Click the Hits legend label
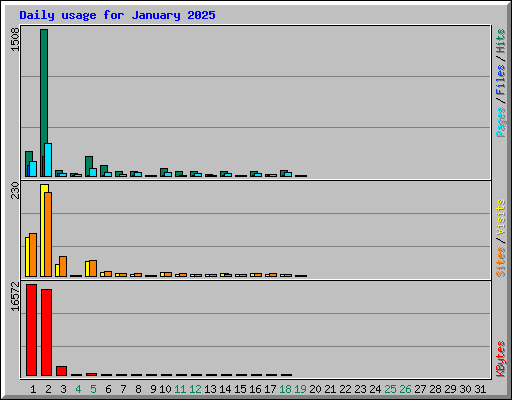 [x=500, y=41]
